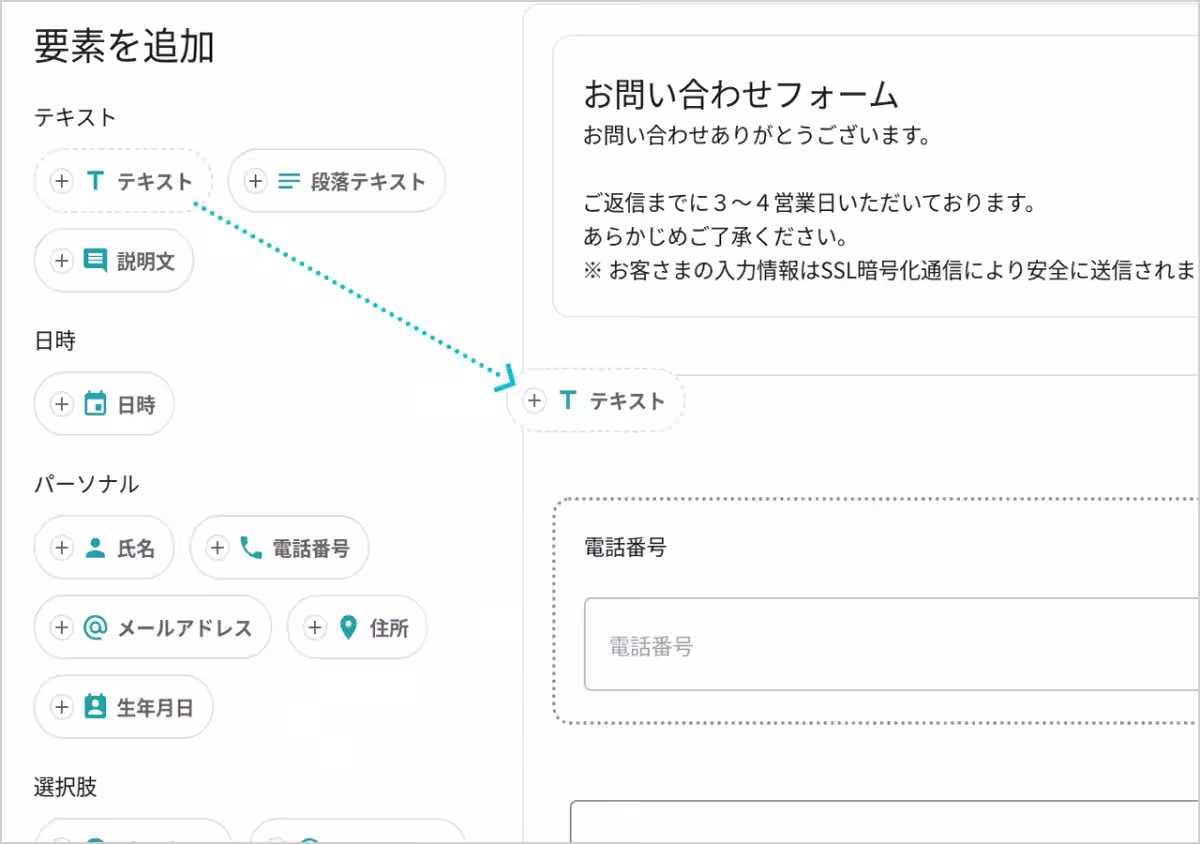1200x844 pixels.
Task: Click the calendar icon on the 日時 element
Action: 95,404
